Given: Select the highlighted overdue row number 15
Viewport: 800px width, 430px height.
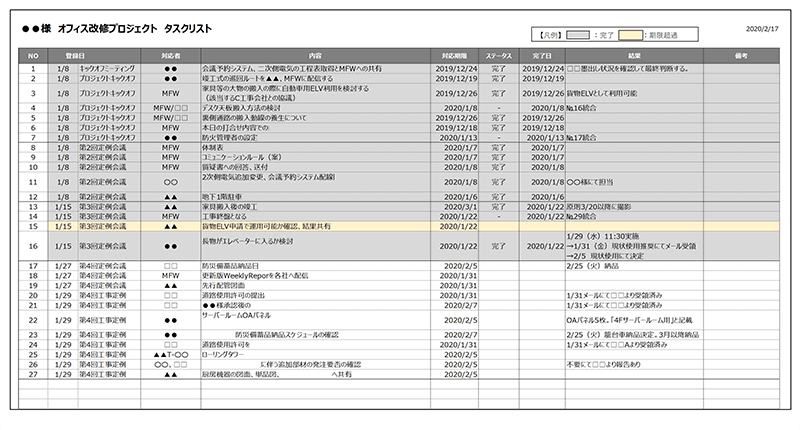Looking at the screenshot, I should (33, 227).
